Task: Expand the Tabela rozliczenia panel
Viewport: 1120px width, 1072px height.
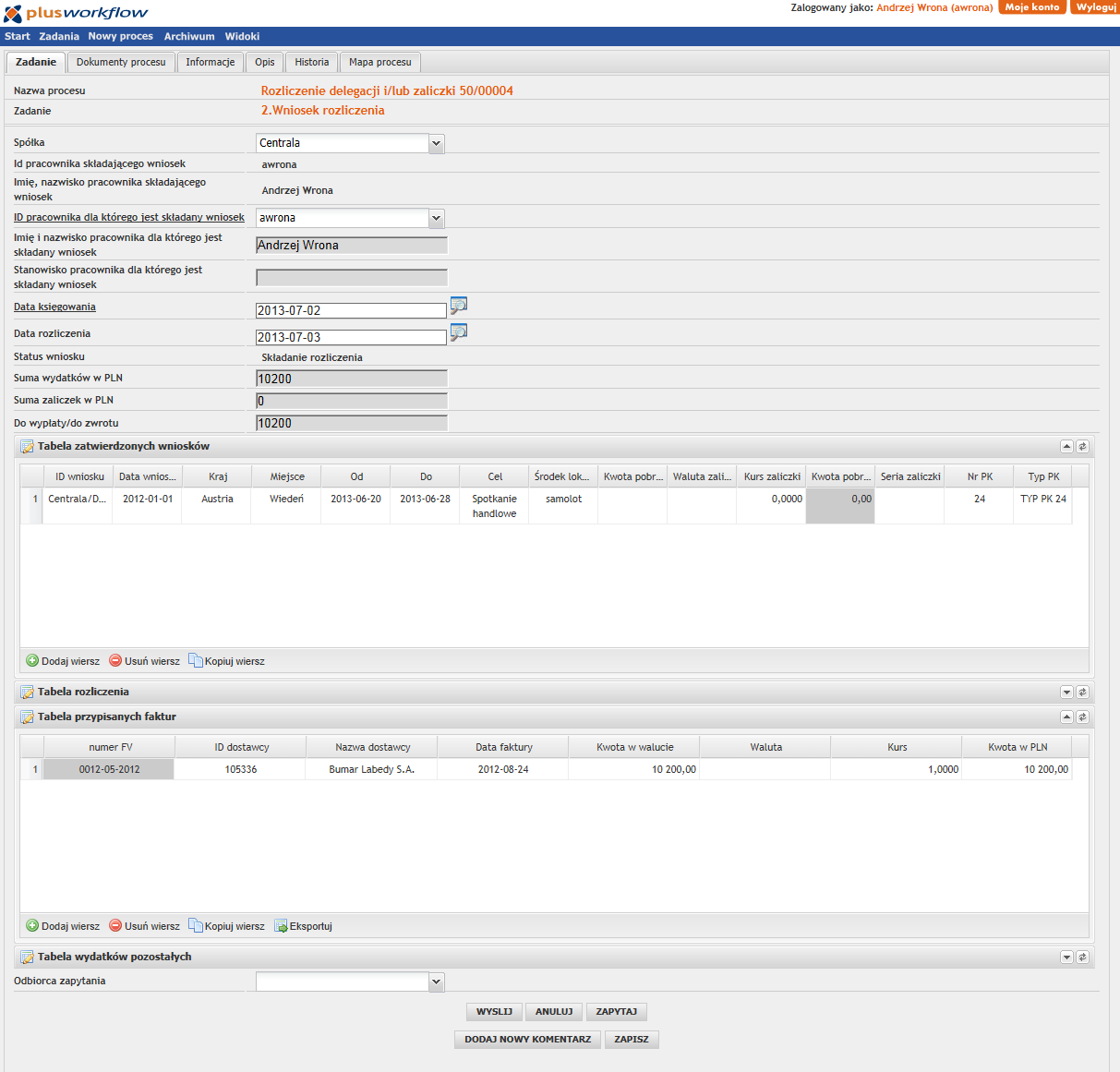Action: click(x=1066, y=693)
